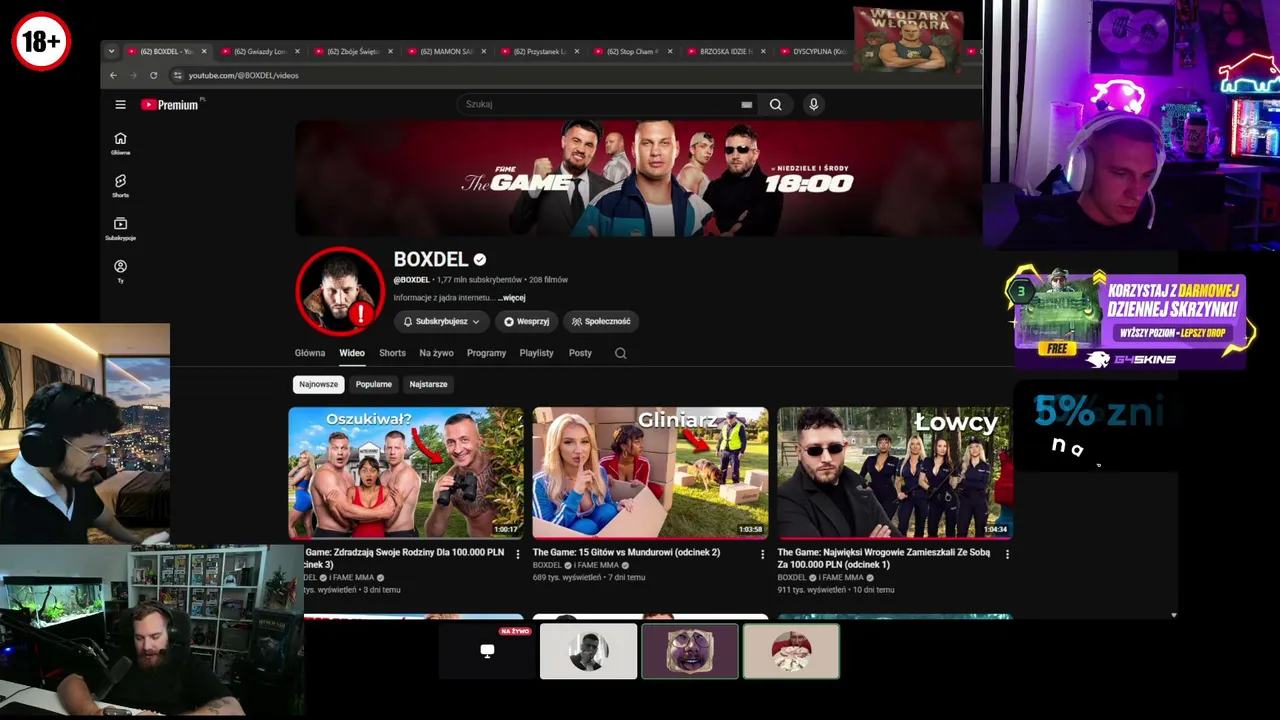The image size is (1280, 720).
Task: Go back with the browser back arrow
Action: coord(113,75)
